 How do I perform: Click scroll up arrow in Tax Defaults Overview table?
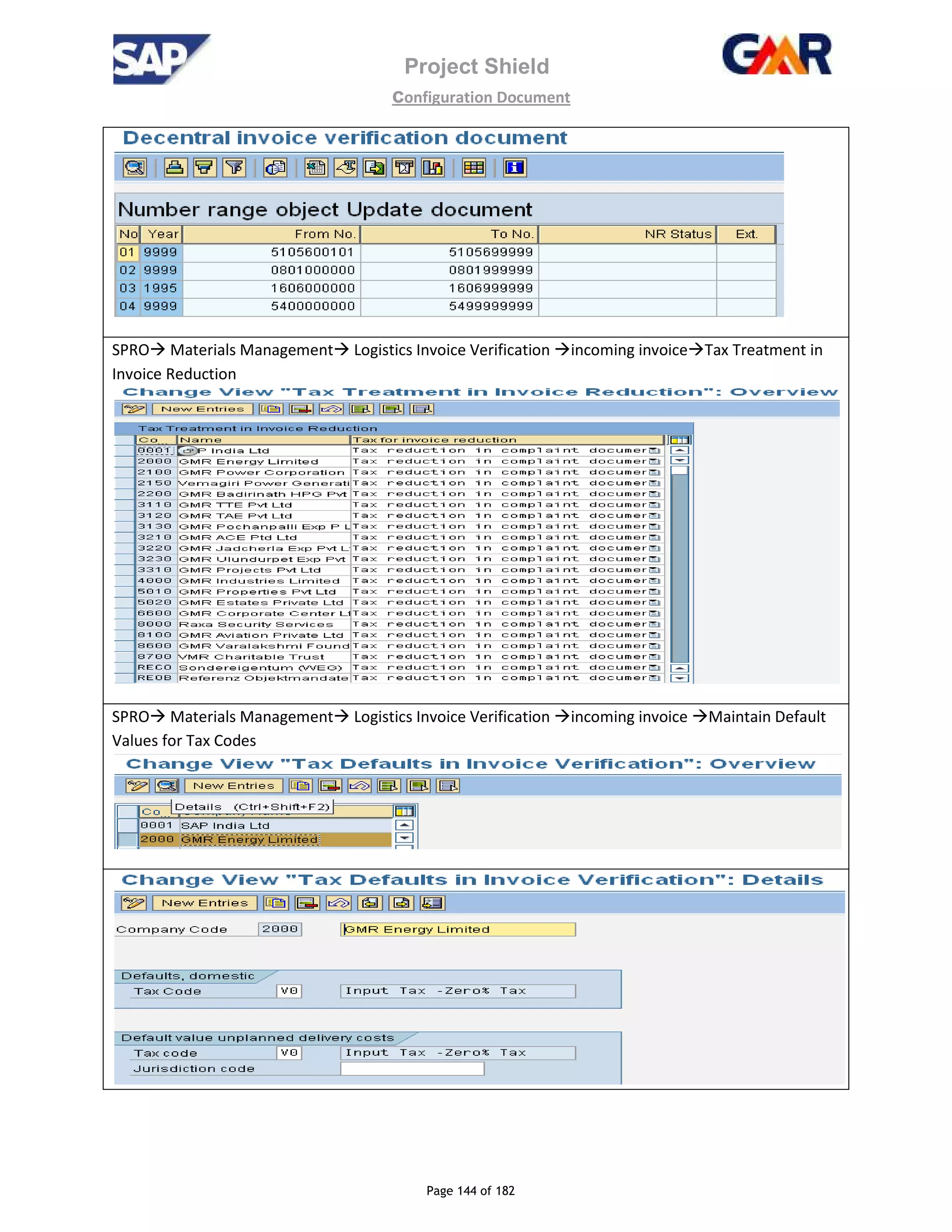405,825
